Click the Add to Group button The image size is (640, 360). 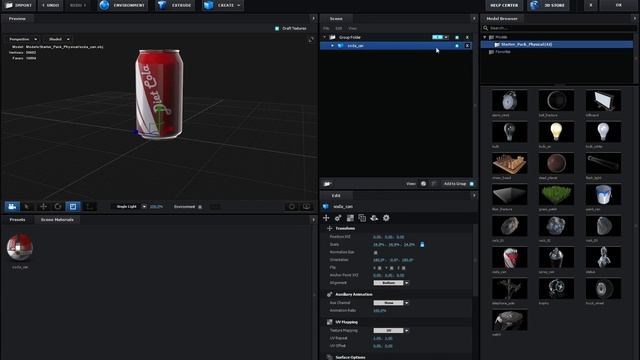tap(458, 184)
